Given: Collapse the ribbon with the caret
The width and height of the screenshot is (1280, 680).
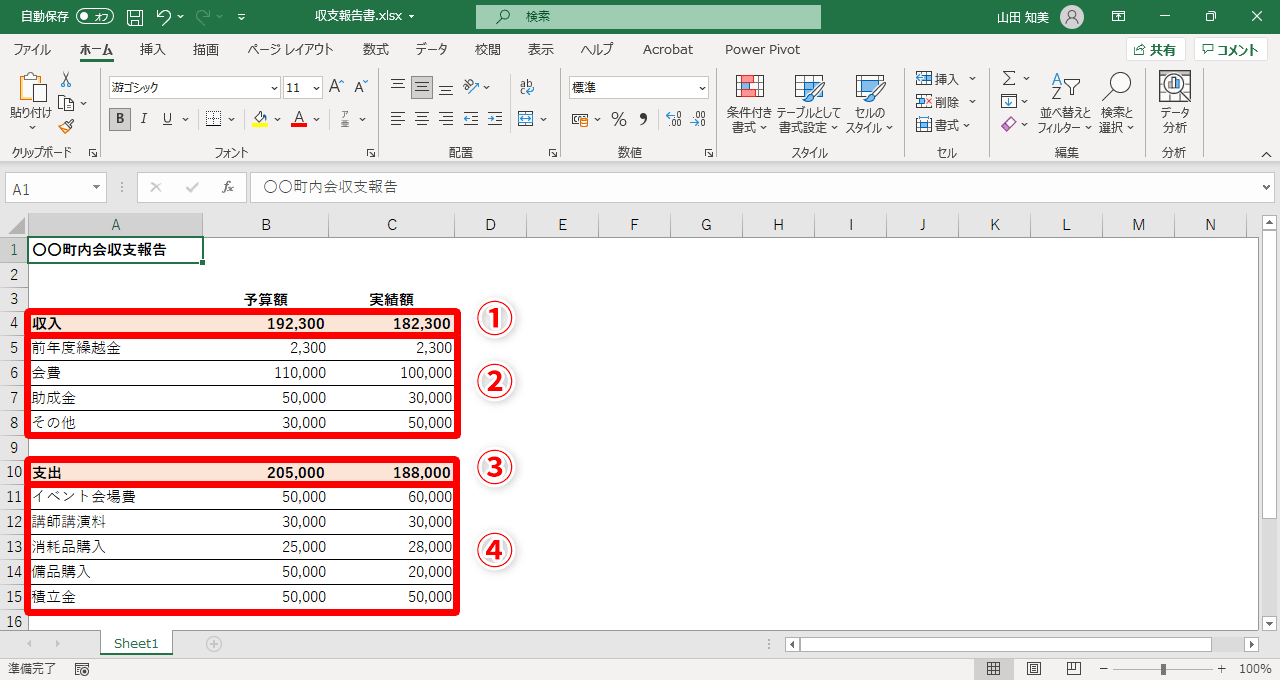Looking at the screenshot, I should click(1266, 154).
